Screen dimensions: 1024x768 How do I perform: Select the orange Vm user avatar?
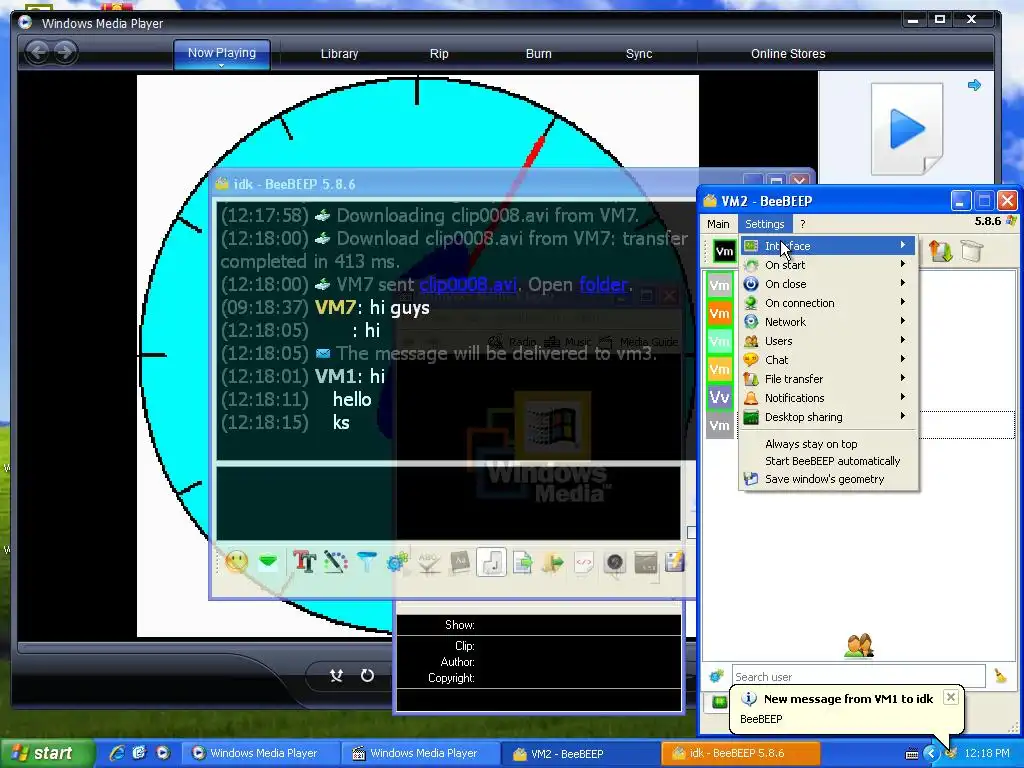click(720, 313)
